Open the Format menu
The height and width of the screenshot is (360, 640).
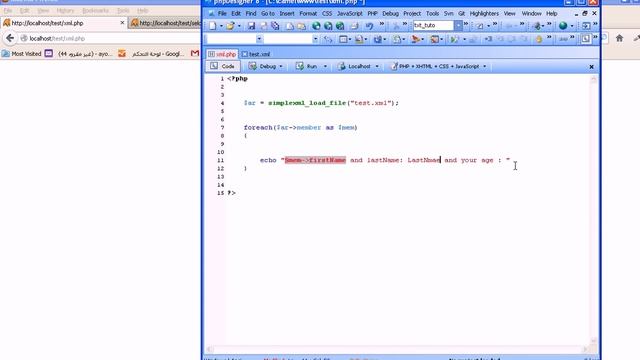308,13
